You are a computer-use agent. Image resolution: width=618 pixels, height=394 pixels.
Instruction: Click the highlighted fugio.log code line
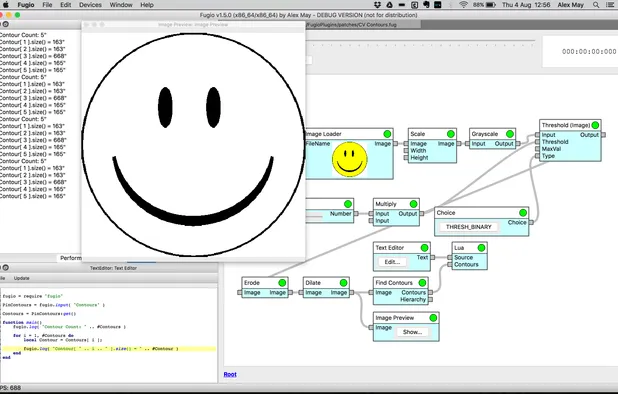point(109,349)
